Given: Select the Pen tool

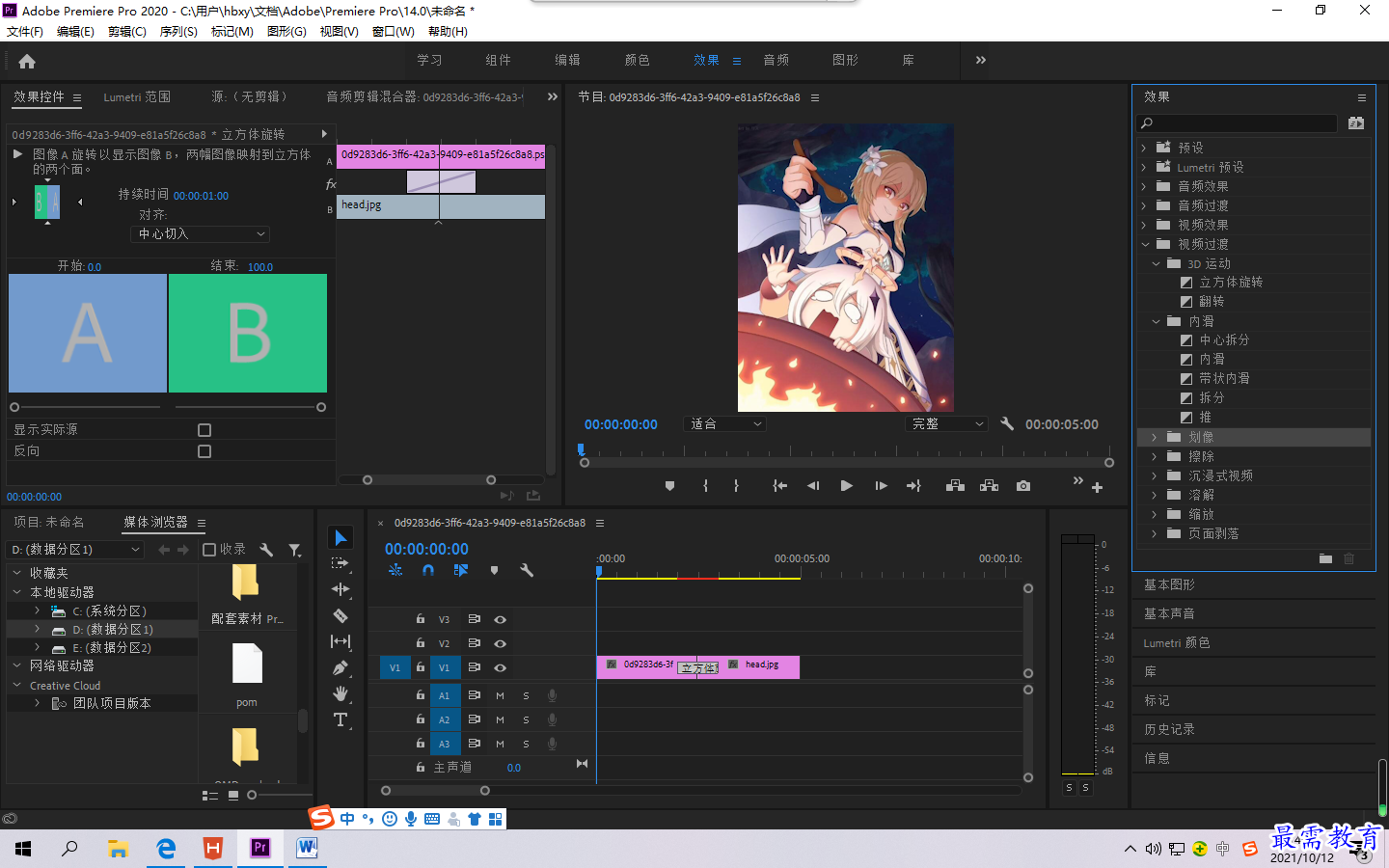Looking at the screenshot, I should [x=340, y=667].
